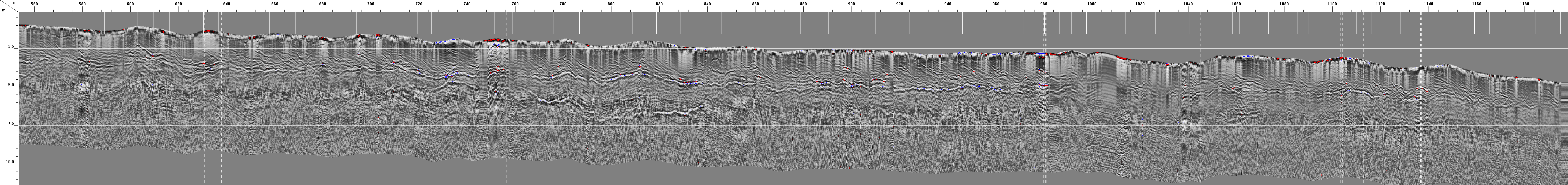Select the 1120 distance axis label
This screenshot has width=1568, height=185.
click(1380, 4)
